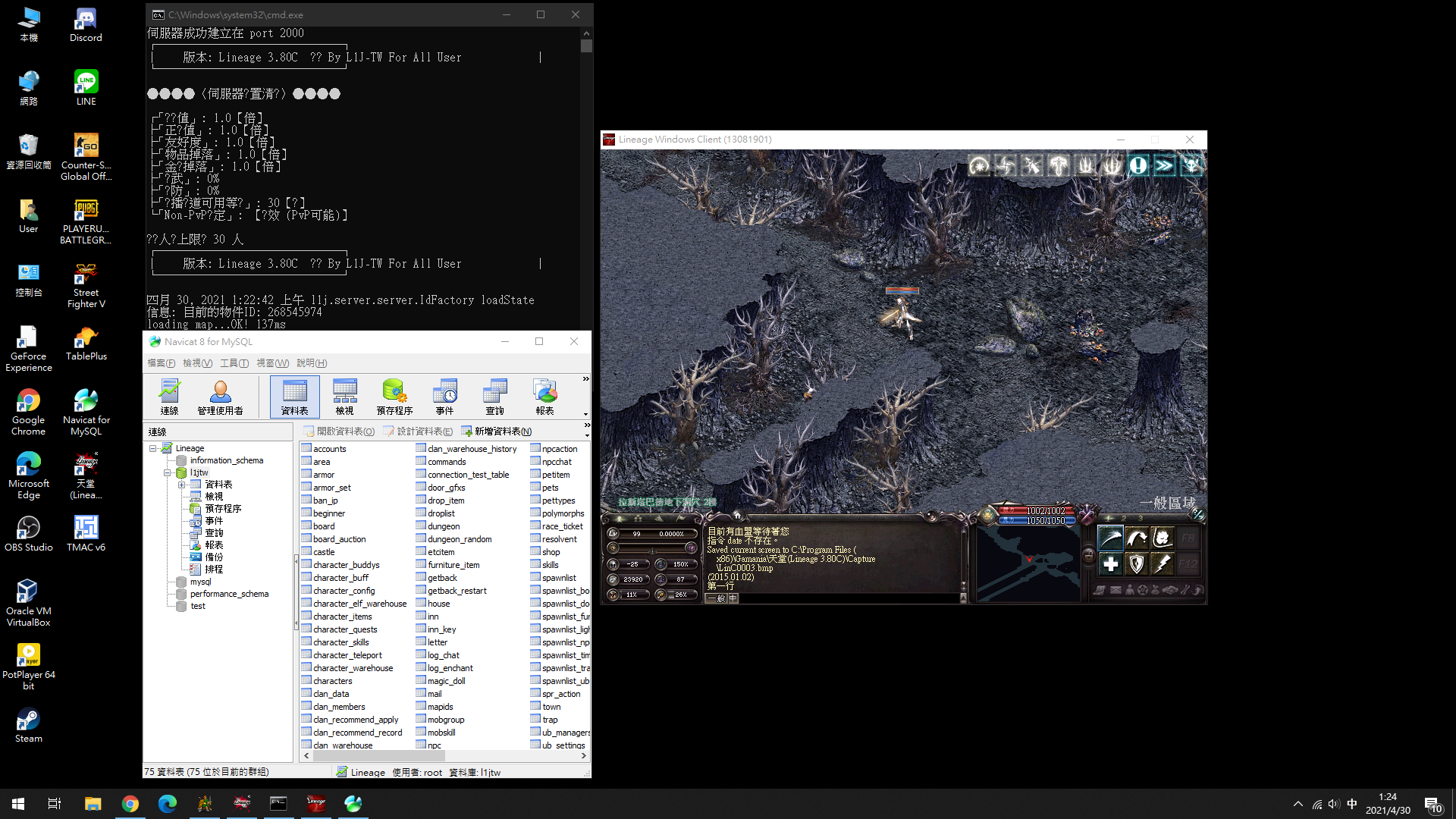1456x819 pixels.
Task: Open Navicat for MySQL desktop shortcut
Action: [x=86, y=413]
